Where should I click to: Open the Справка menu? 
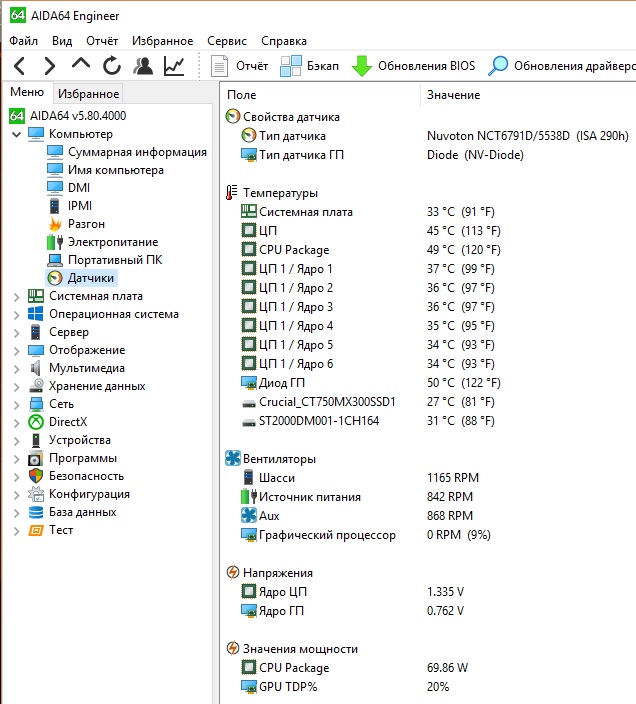click(284, 41)
